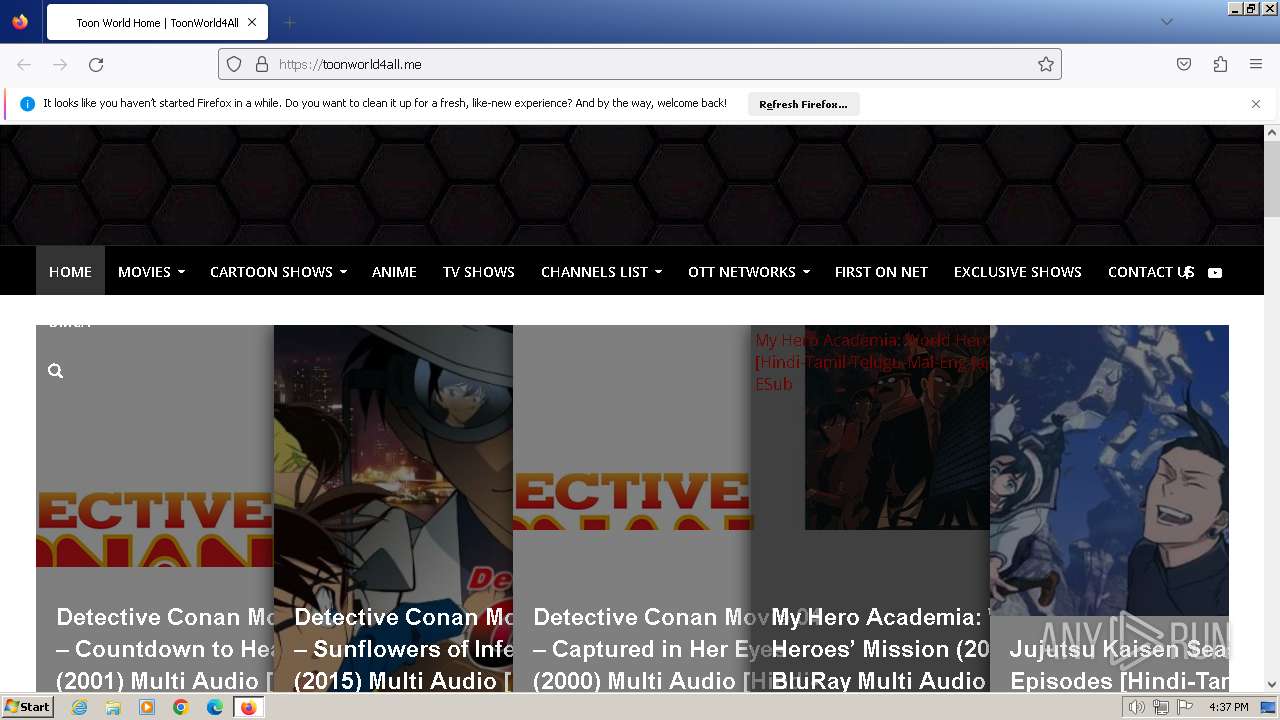This screenshot has height=720, width=1280.
Task: Click the Jujutsu Kaisen poster thumbnail
Action: click(1109, 470)
